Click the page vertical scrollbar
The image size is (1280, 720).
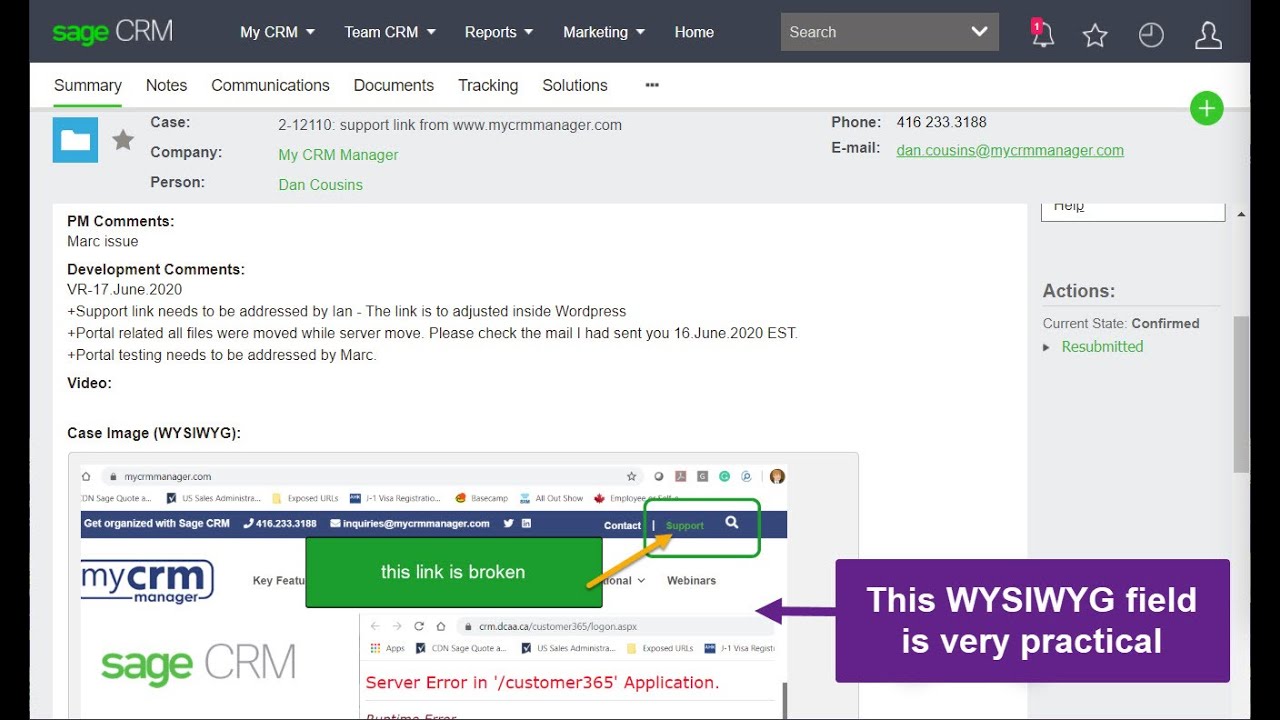[x=1241, y=394]
